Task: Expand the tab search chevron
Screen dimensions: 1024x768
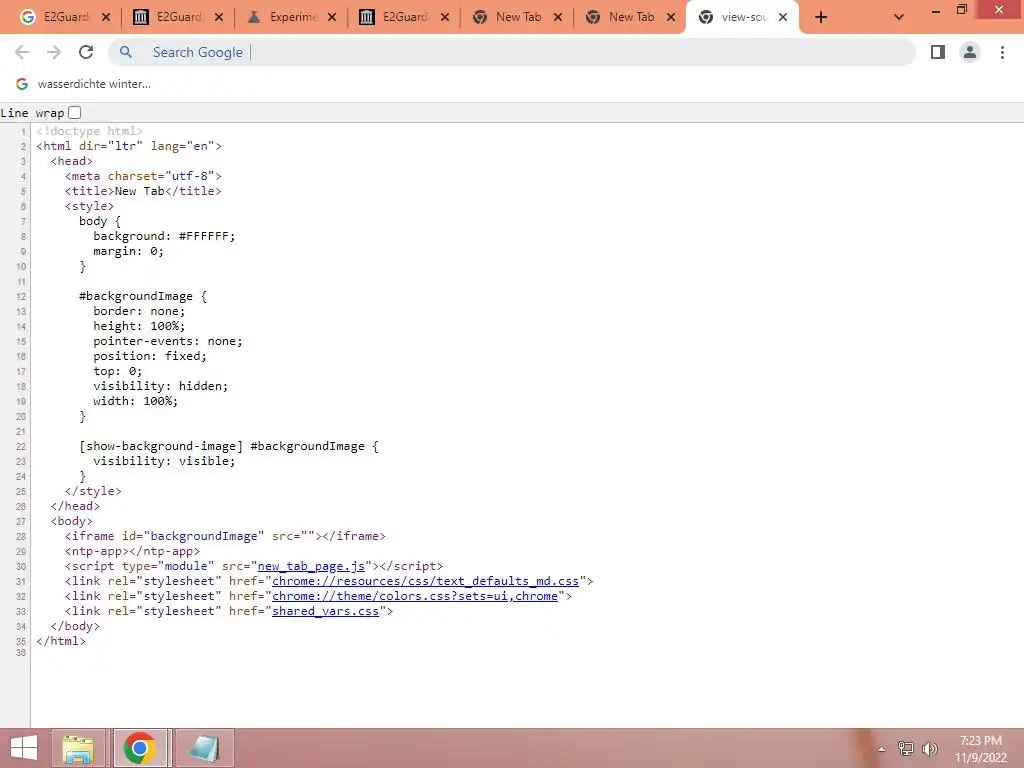Action: (899, 18)
